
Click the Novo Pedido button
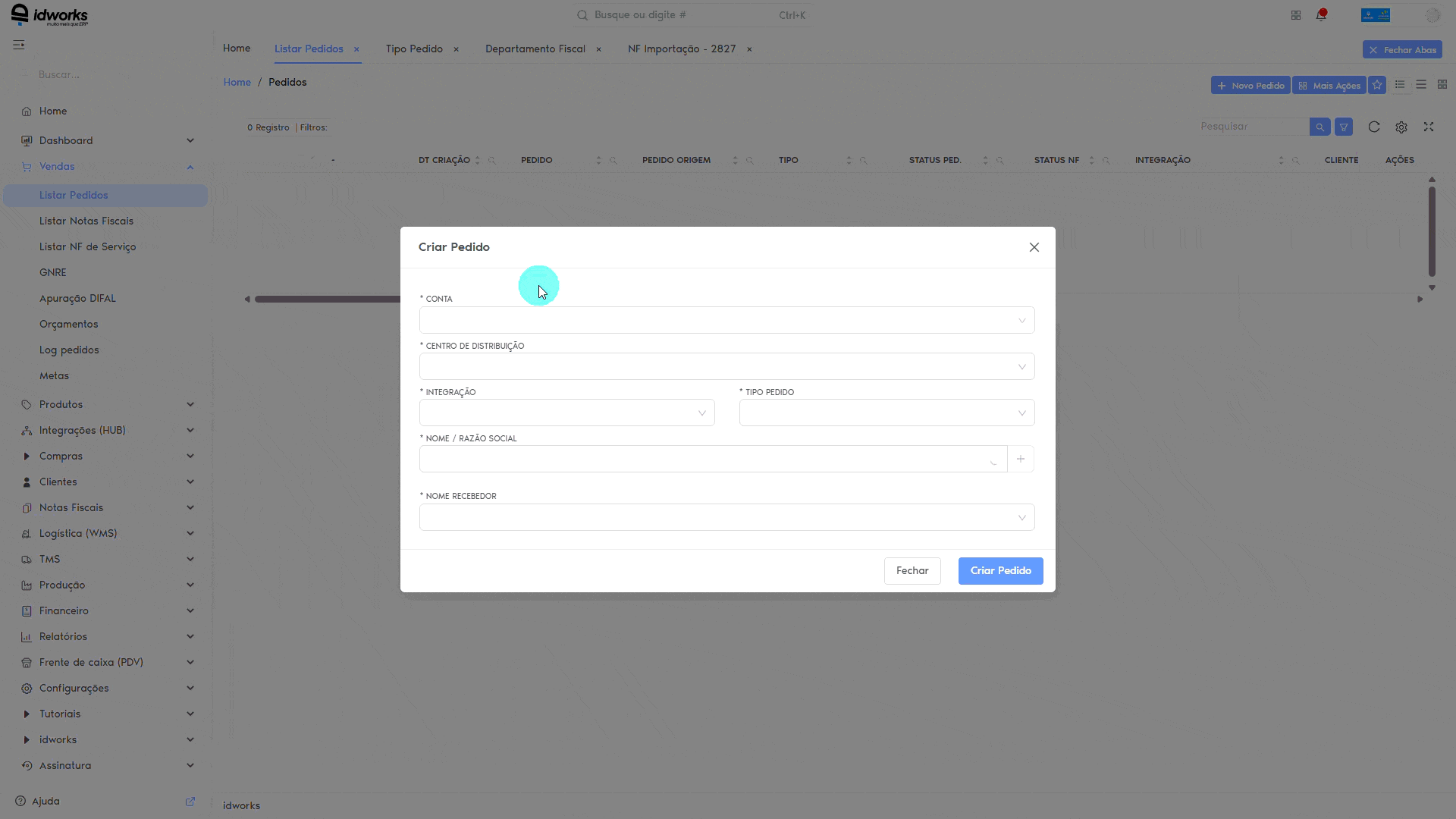1250,86
